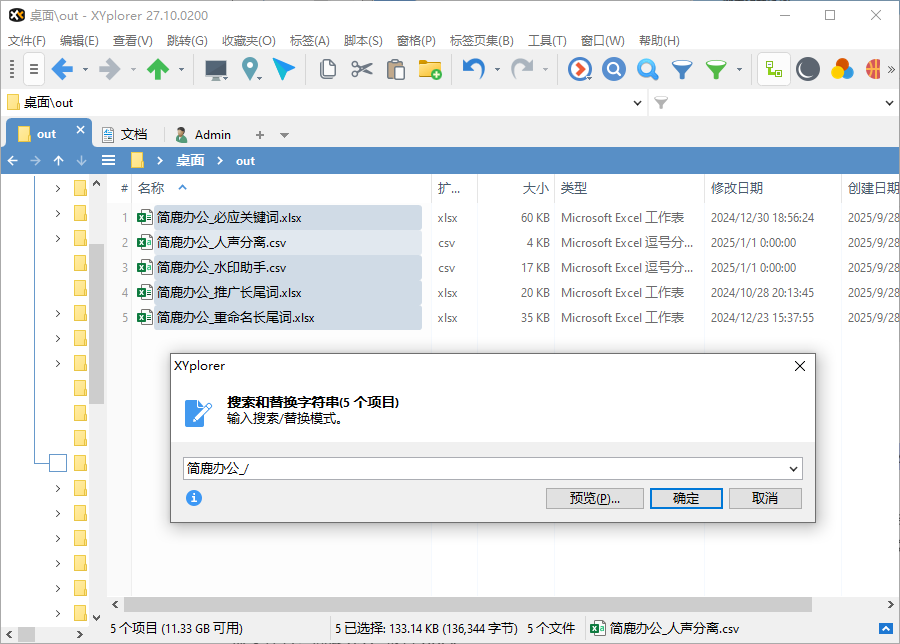Open the 工具(T) menu
Viewport: 900px width, 644px height.
(x=545, y=40)
